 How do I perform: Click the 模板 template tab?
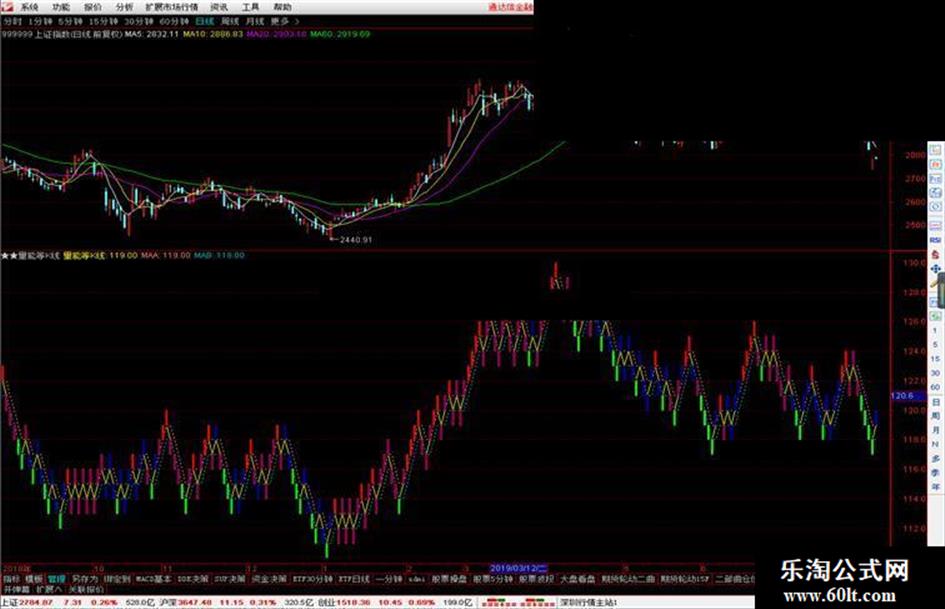tap(34, 579)
